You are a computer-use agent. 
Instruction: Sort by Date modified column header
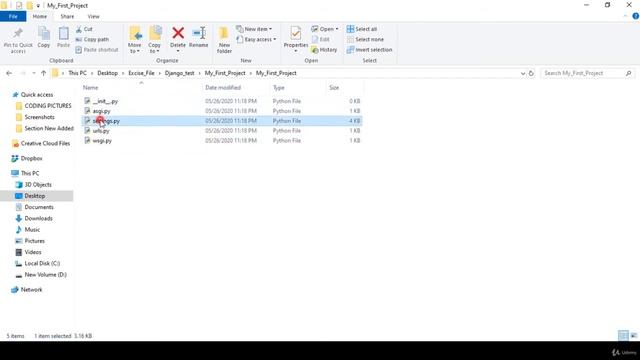pos(223,88)
